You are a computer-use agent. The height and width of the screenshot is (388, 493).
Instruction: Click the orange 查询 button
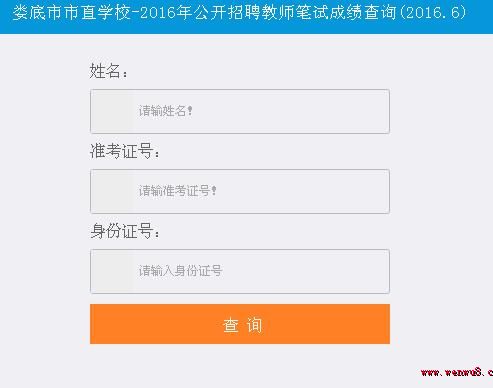(x=240, y=324)
